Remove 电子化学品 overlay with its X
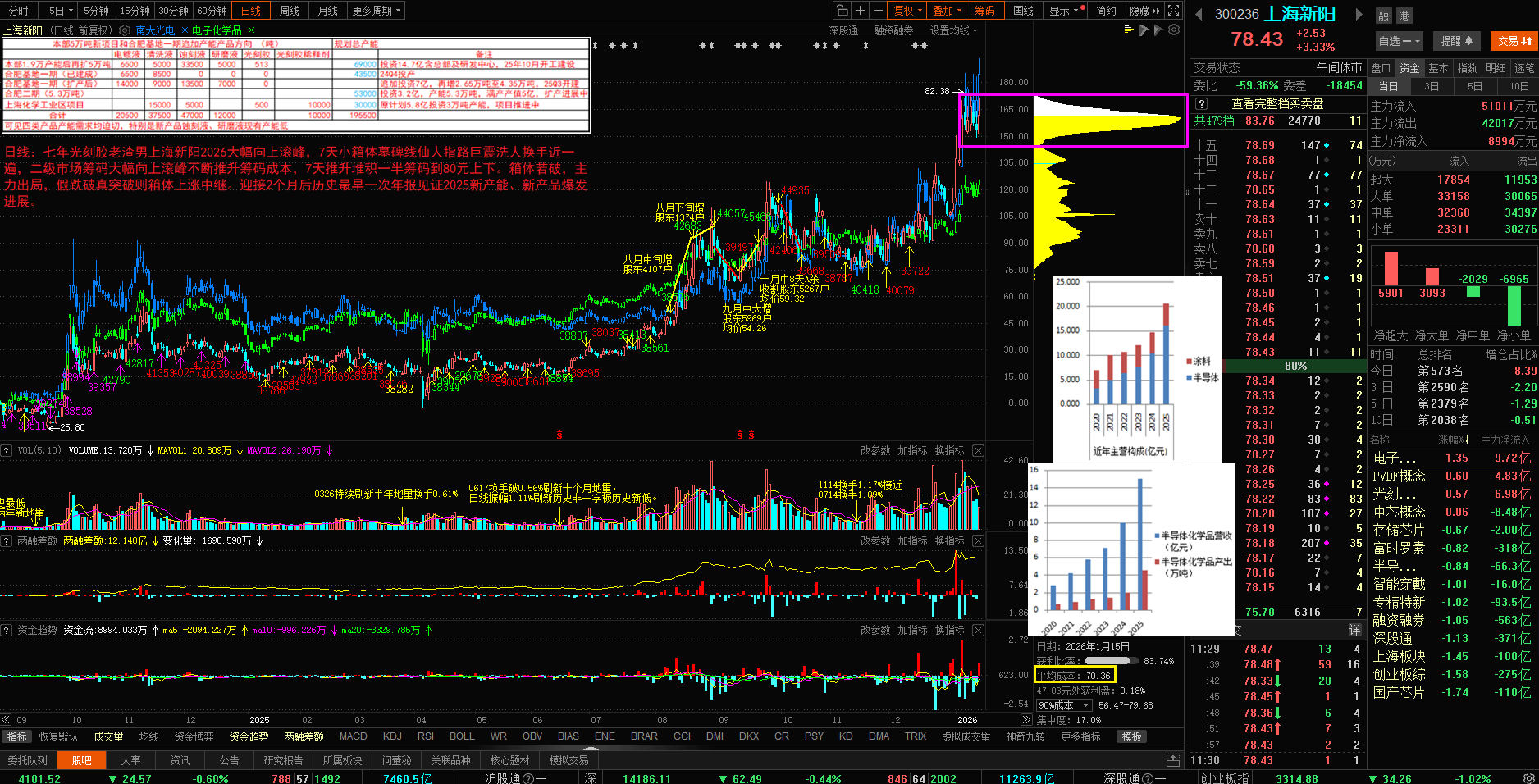Image resolution: width=1539 pixels, height=784 pixels. (x=251, y=30)
